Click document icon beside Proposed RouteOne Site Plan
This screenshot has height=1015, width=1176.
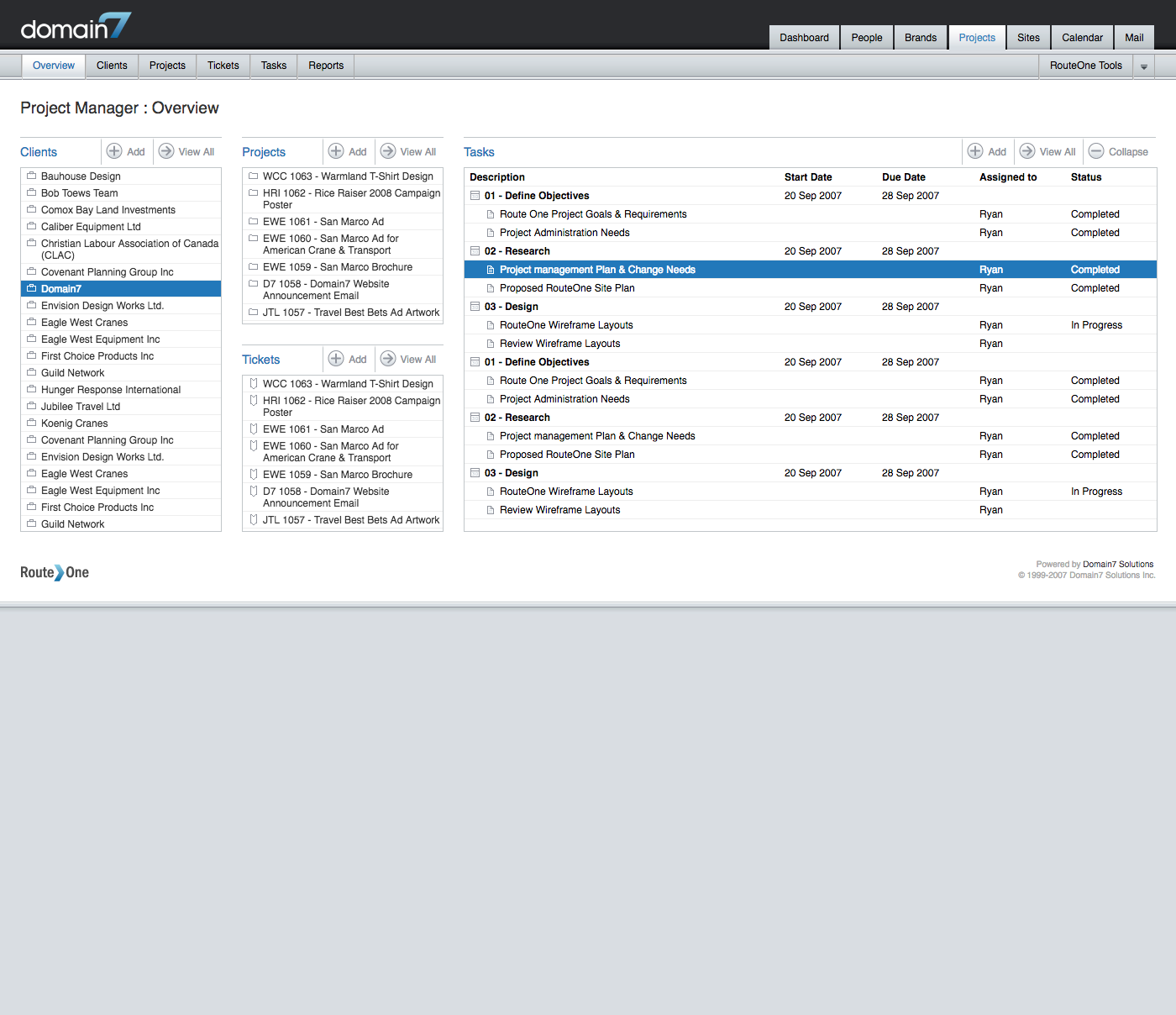[491, 288]
